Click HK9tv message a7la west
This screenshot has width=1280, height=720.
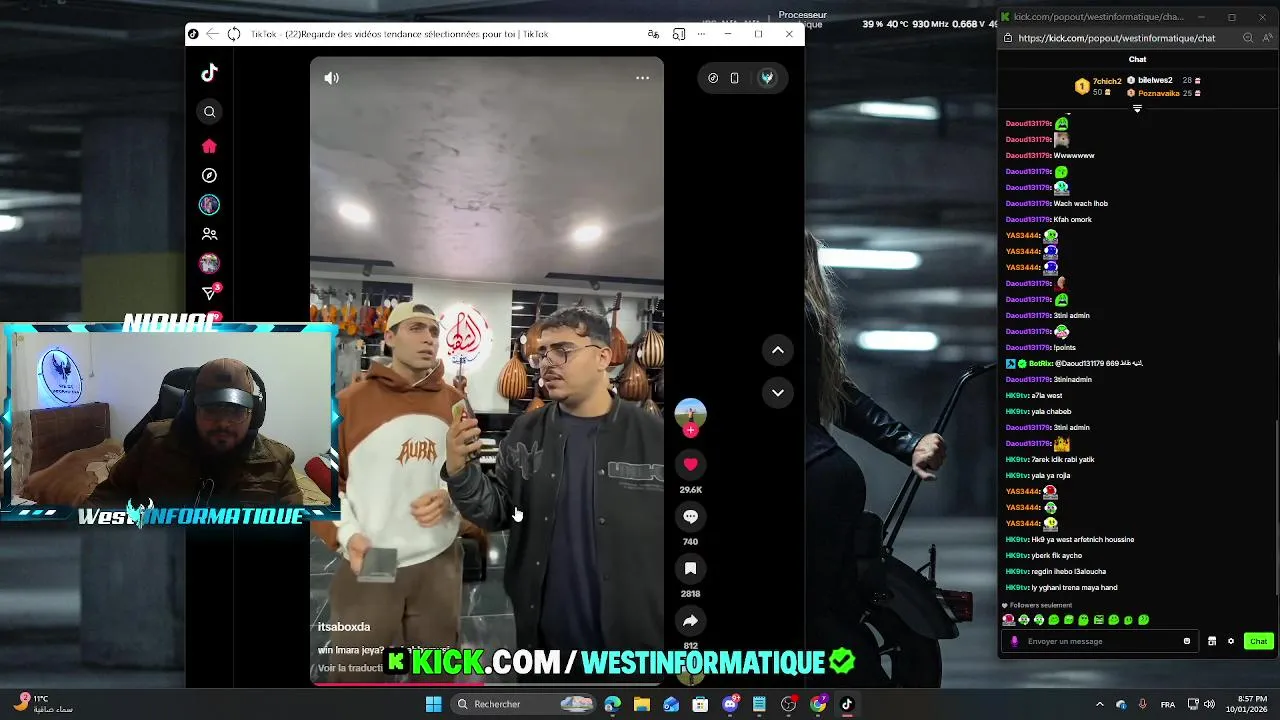[1033, 395]
